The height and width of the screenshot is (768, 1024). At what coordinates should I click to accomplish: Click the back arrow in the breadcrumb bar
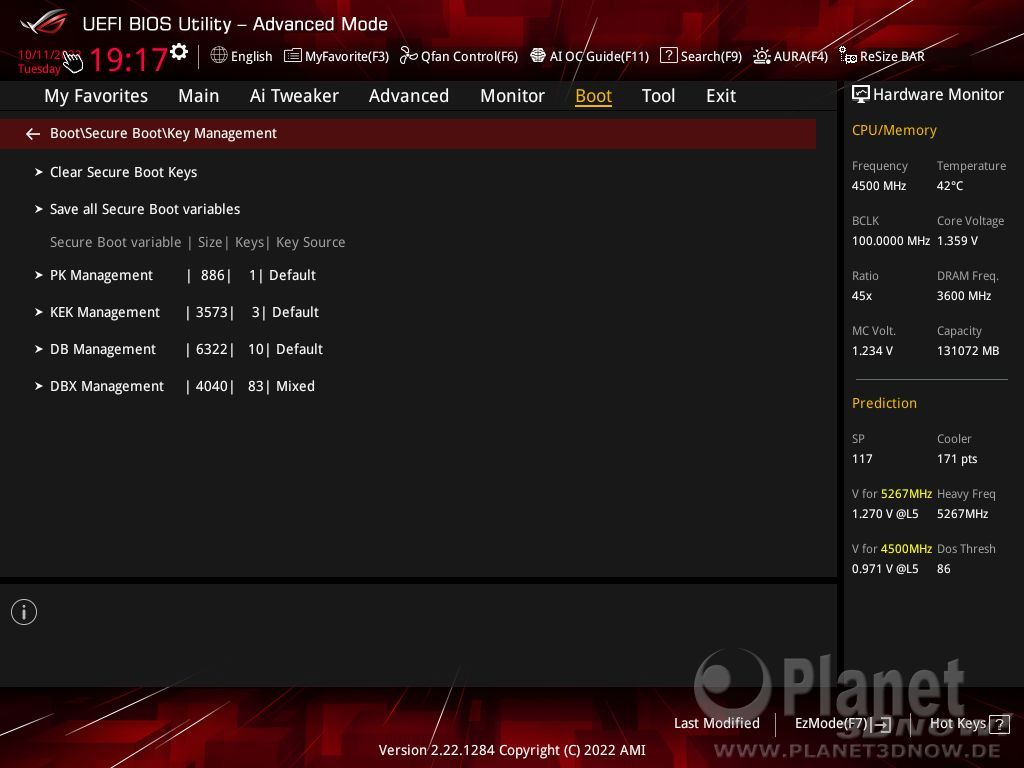[x=33, y=134]
